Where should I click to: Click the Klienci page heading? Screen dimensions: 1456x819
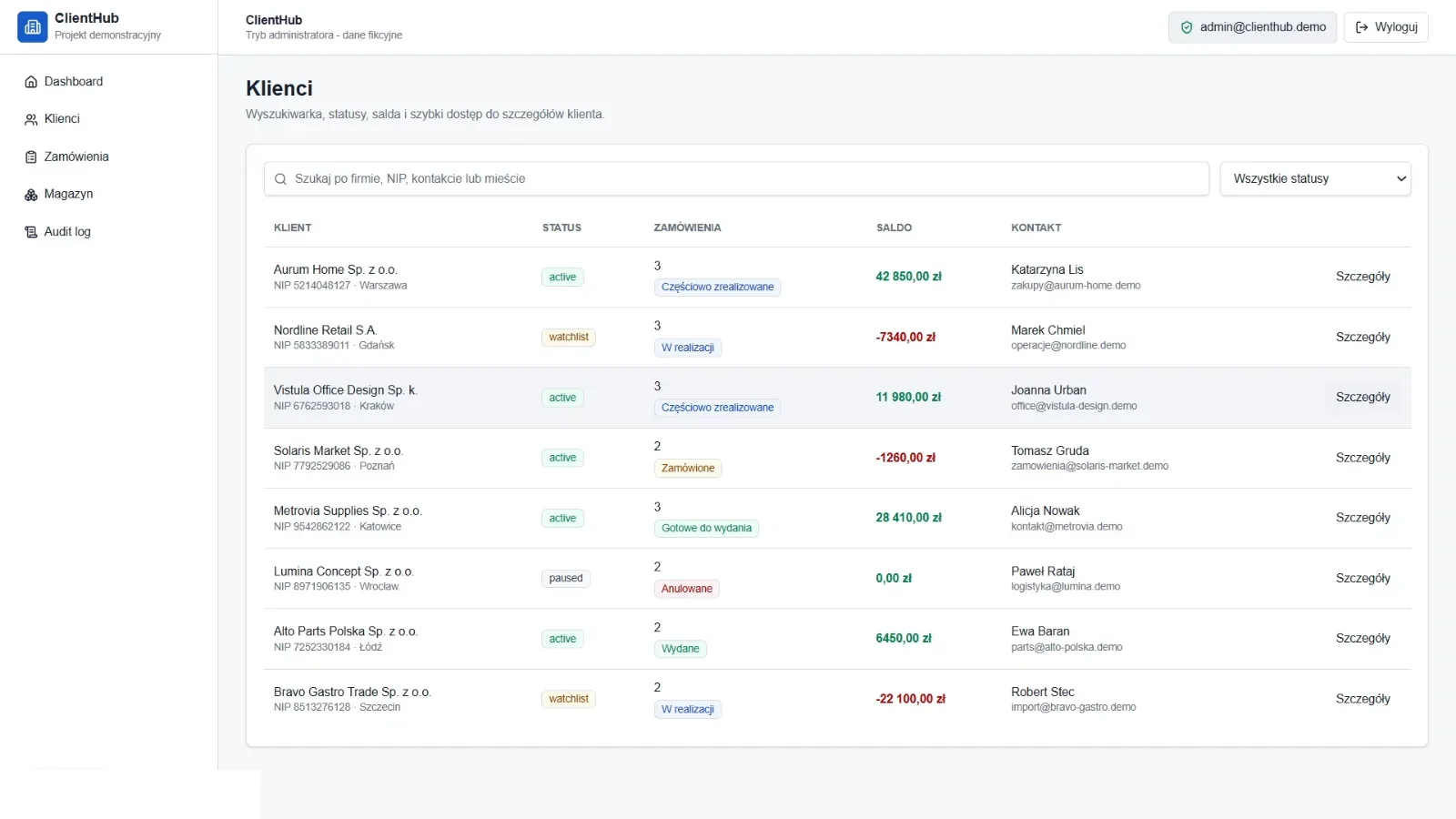tap(279, 88)
